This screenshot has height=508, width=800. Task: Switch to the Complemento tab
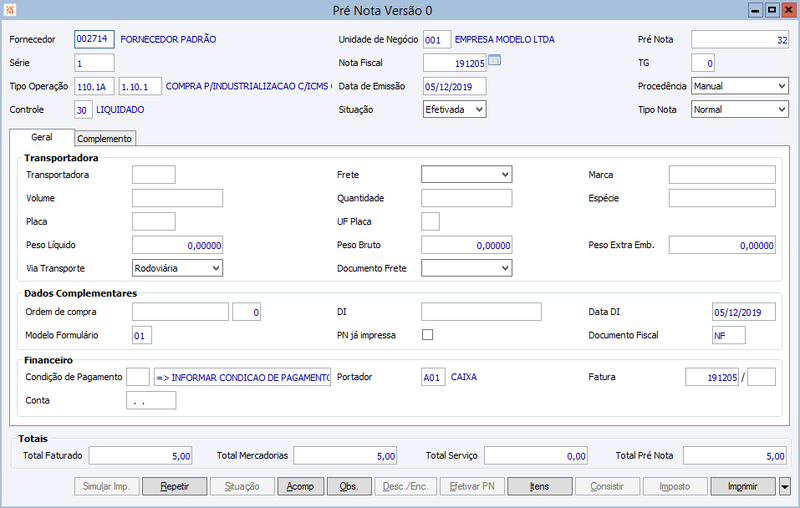click(105, 138)
